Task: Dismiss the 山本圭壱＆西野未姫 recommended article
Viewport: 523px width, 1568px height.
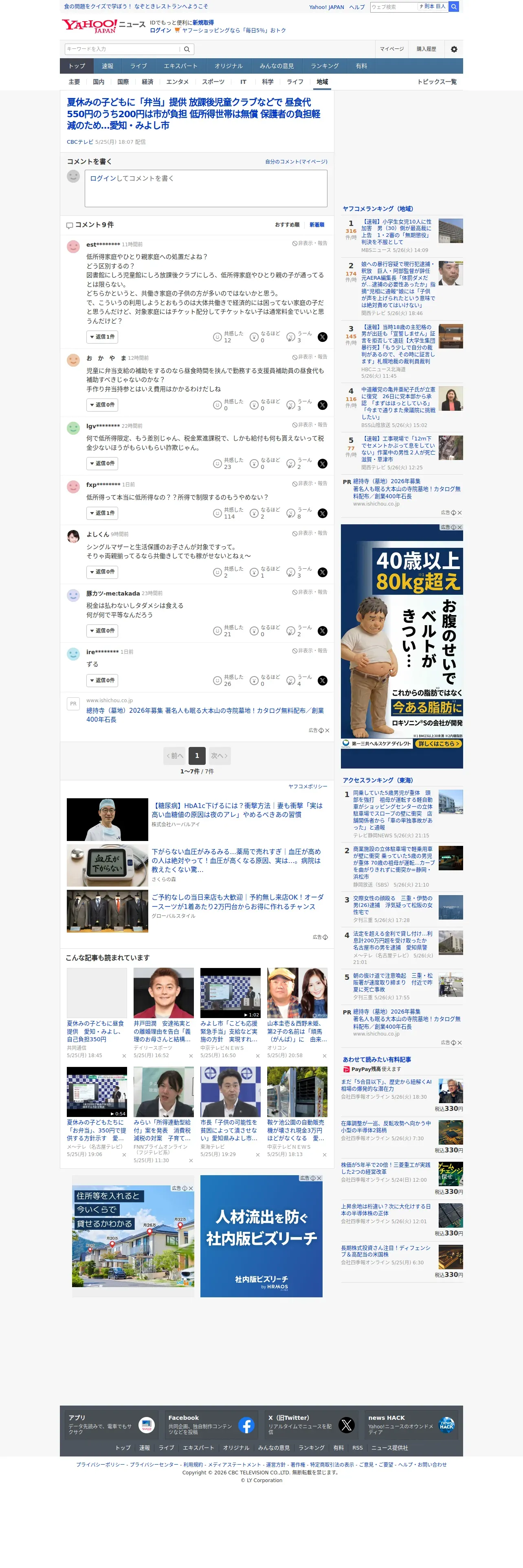Action: pos(325,1056)
